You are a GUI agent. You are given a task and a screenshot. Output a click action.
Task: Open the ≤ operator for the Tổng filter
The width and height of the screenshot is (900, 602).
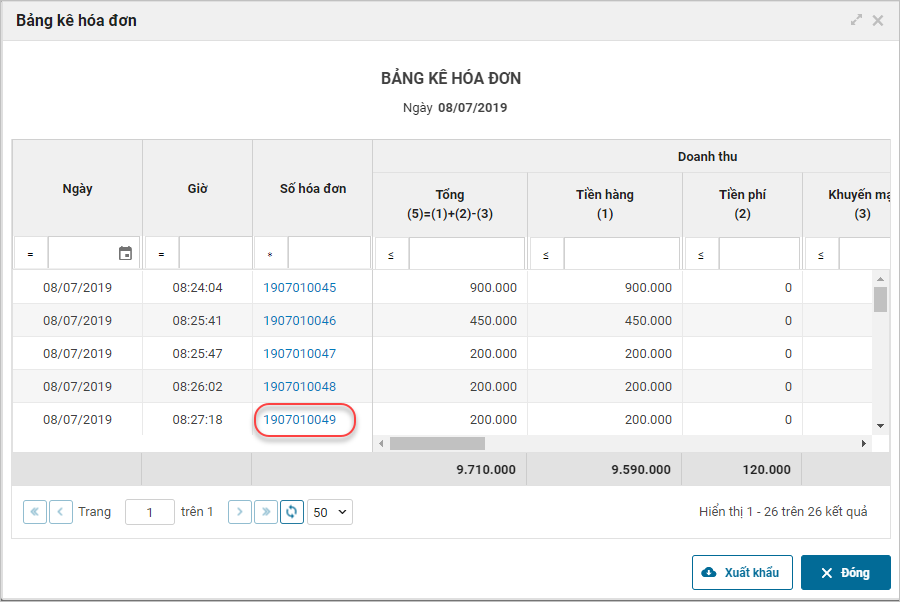391,254
